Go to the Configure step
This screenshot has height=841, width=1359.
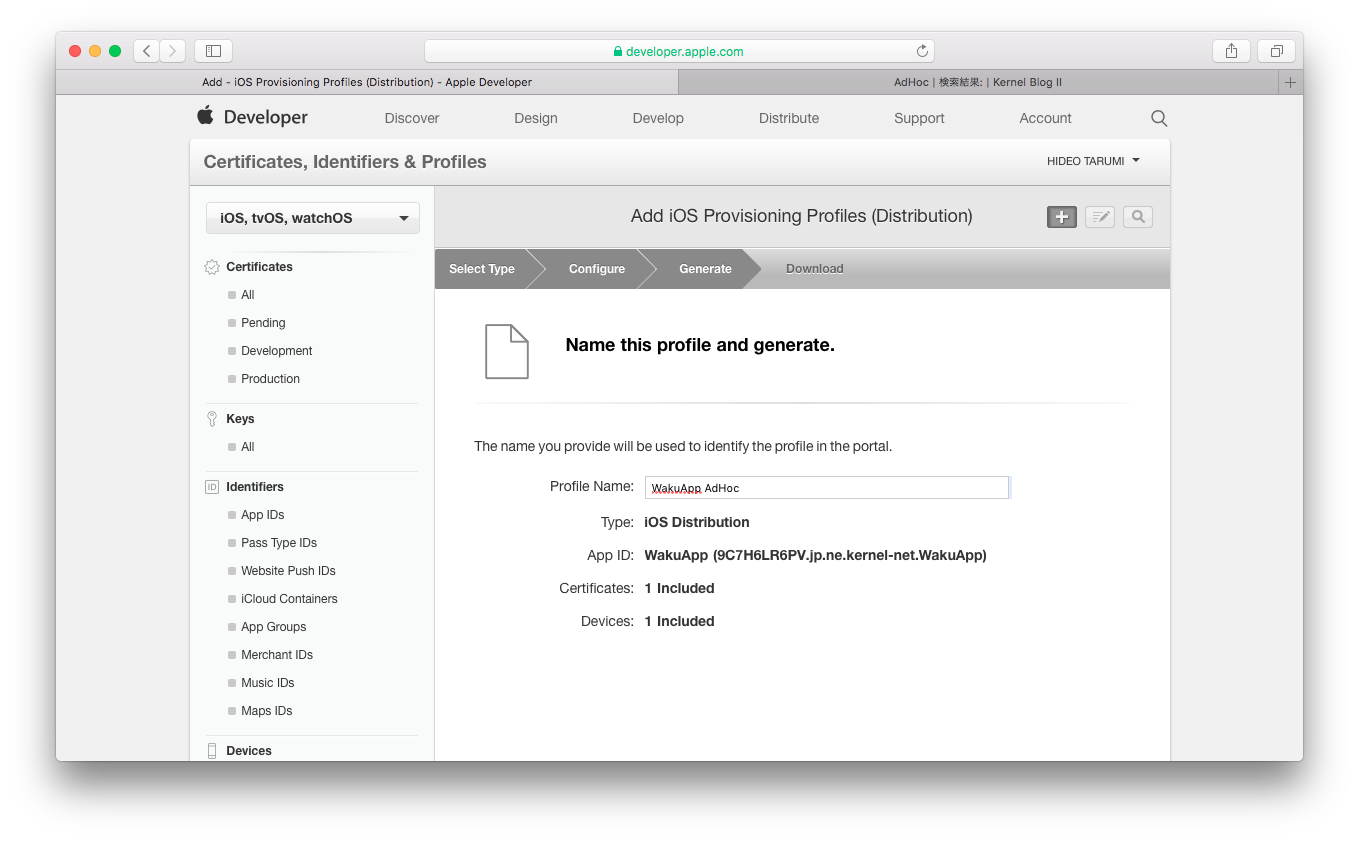pos(596,269)
